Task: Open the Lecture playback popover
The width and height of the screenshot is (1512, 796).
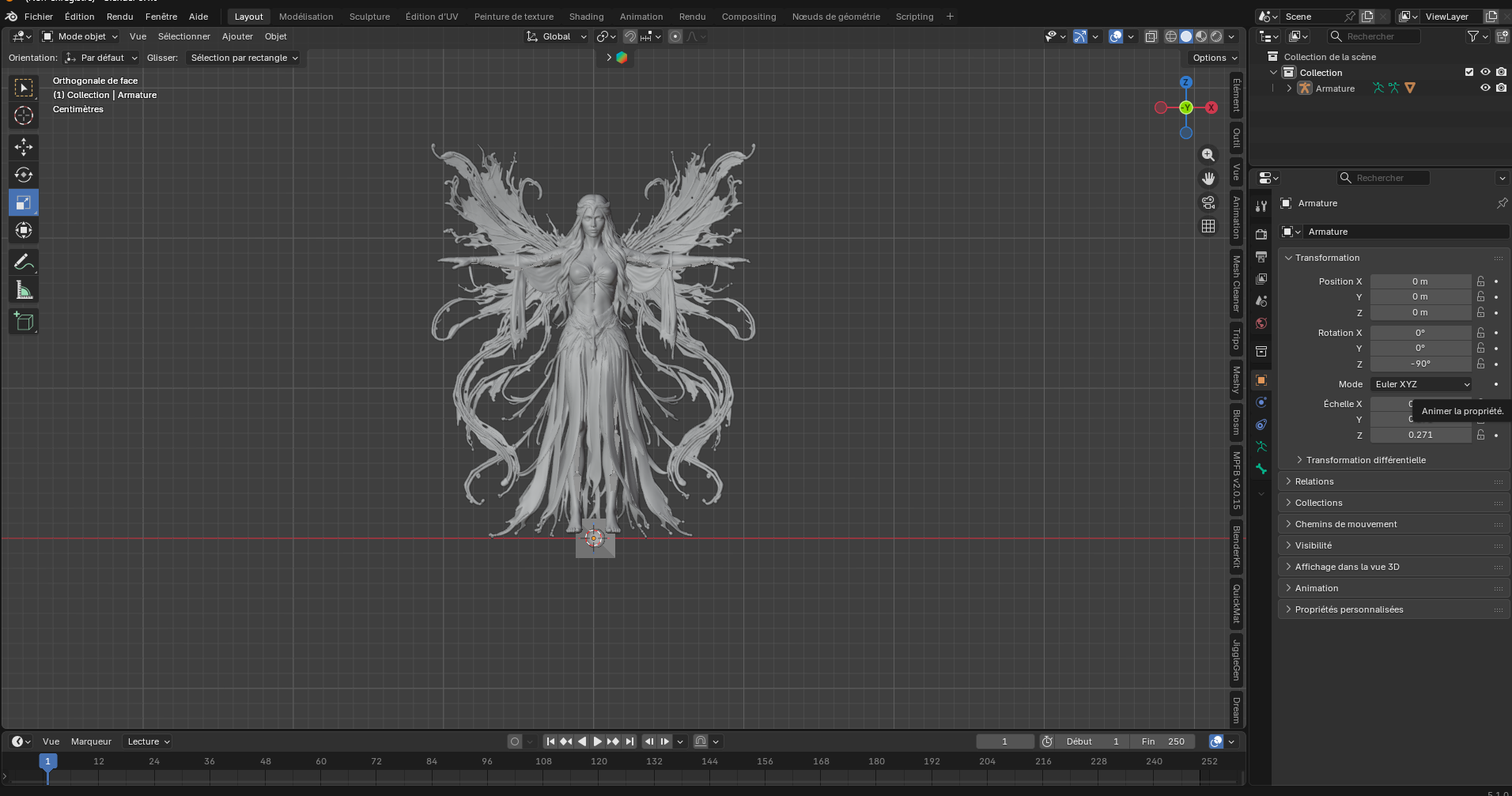Action: tap(149, 741)
